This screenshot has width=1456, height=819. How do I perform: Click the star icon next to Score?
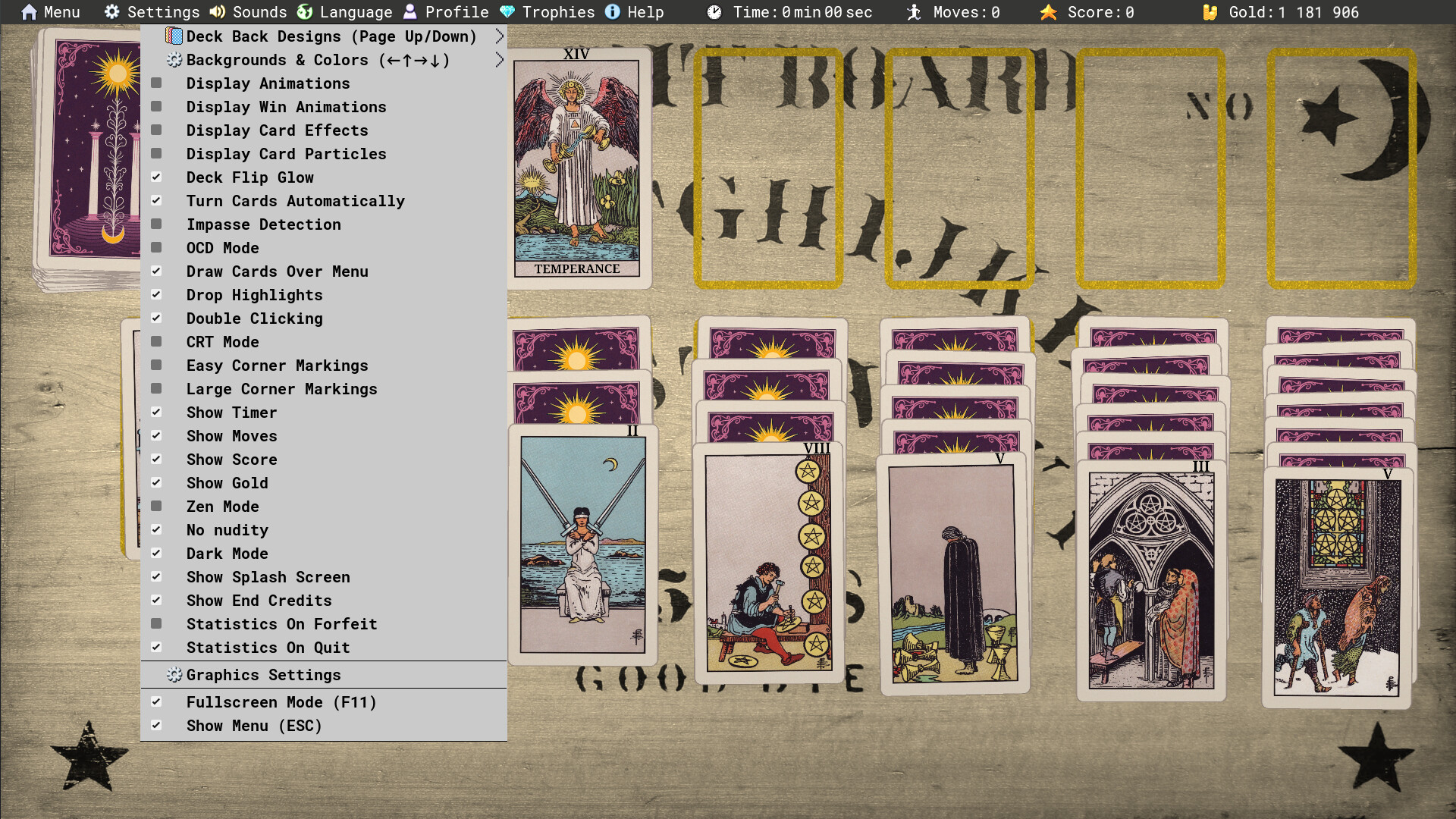(x=1048, y=12)
